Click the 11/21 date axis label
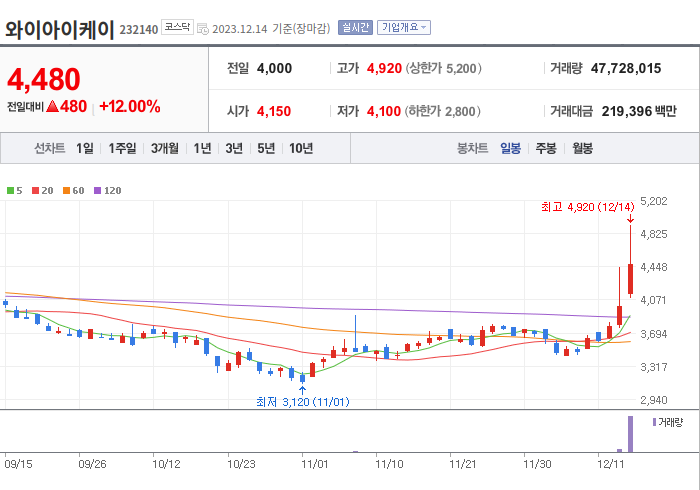Screen dimensions: 700x490 [462, 464]
